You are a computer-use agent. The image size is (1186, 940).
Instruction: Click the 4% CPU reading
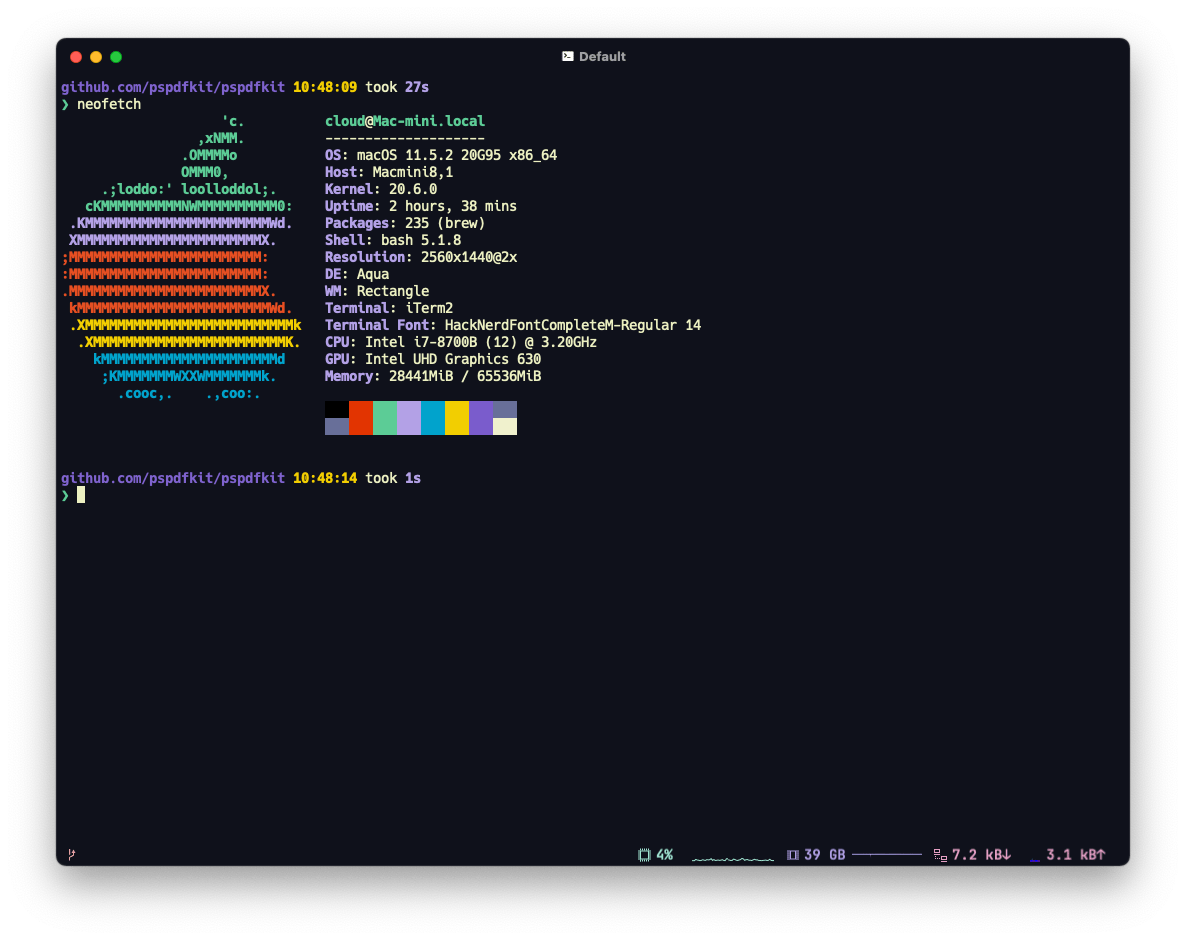666,855
